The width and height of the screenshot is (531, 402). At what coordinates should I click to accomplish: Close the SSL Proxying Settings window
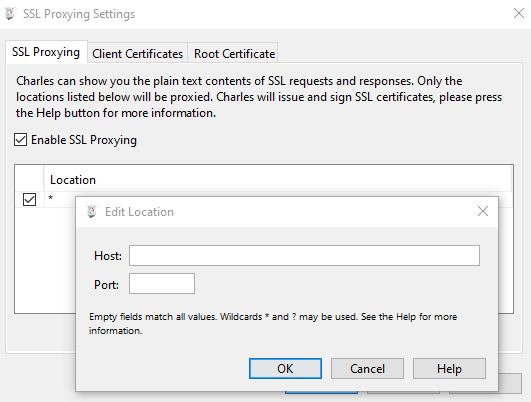pos(518,13)
